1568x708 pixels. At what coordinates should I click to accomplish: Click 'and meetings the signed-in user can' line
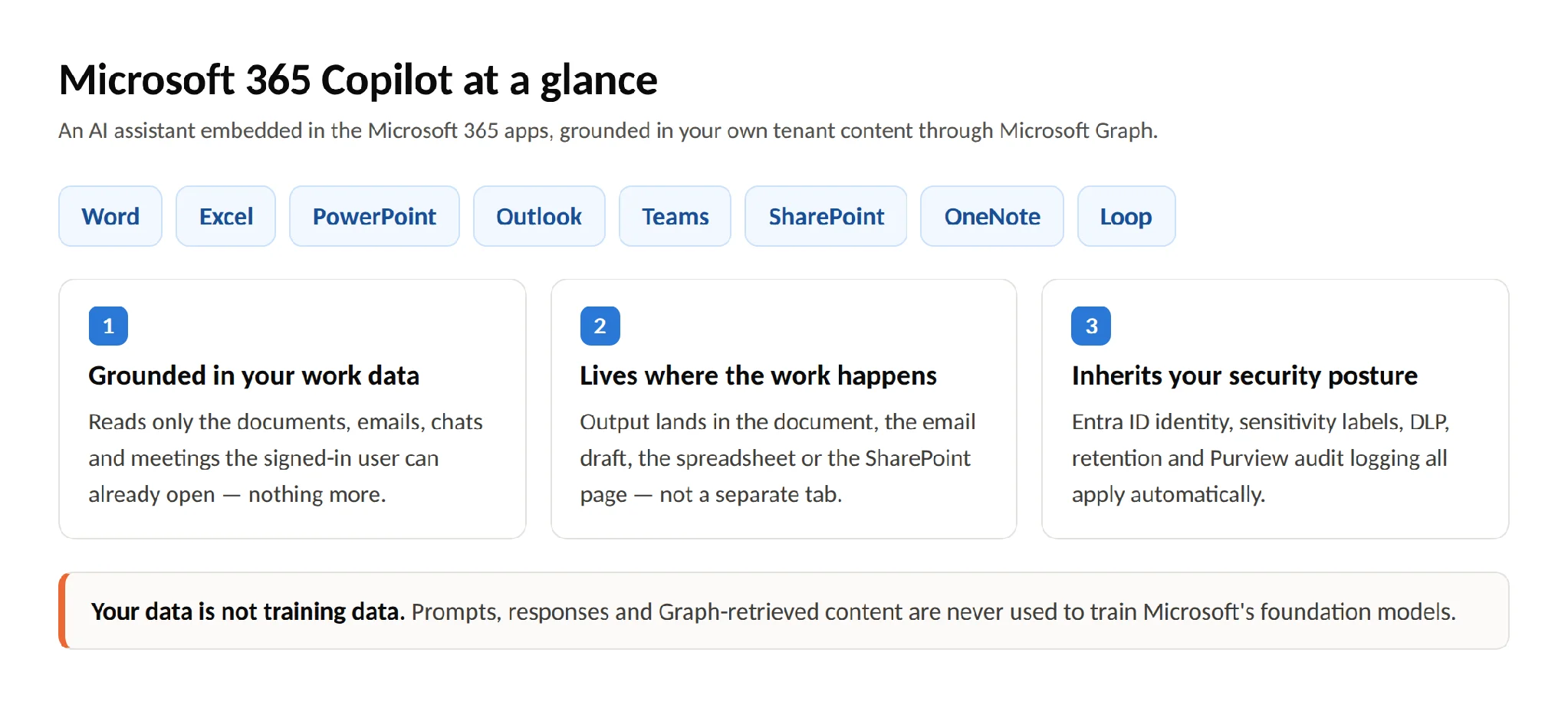[264, 458]
